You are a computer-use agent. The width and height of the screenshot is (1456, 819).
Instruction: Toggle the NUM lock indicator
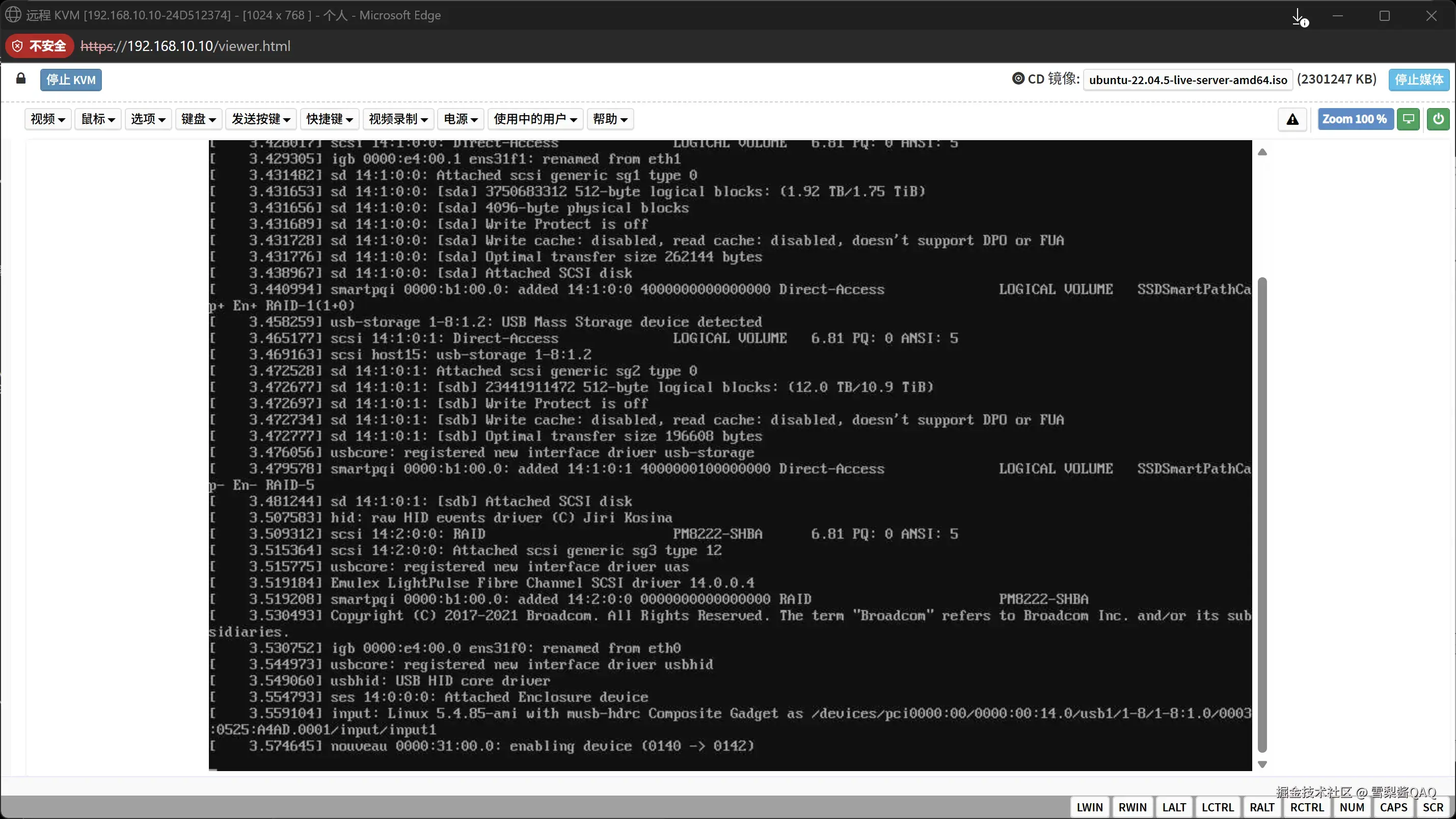click(1352, 807)
